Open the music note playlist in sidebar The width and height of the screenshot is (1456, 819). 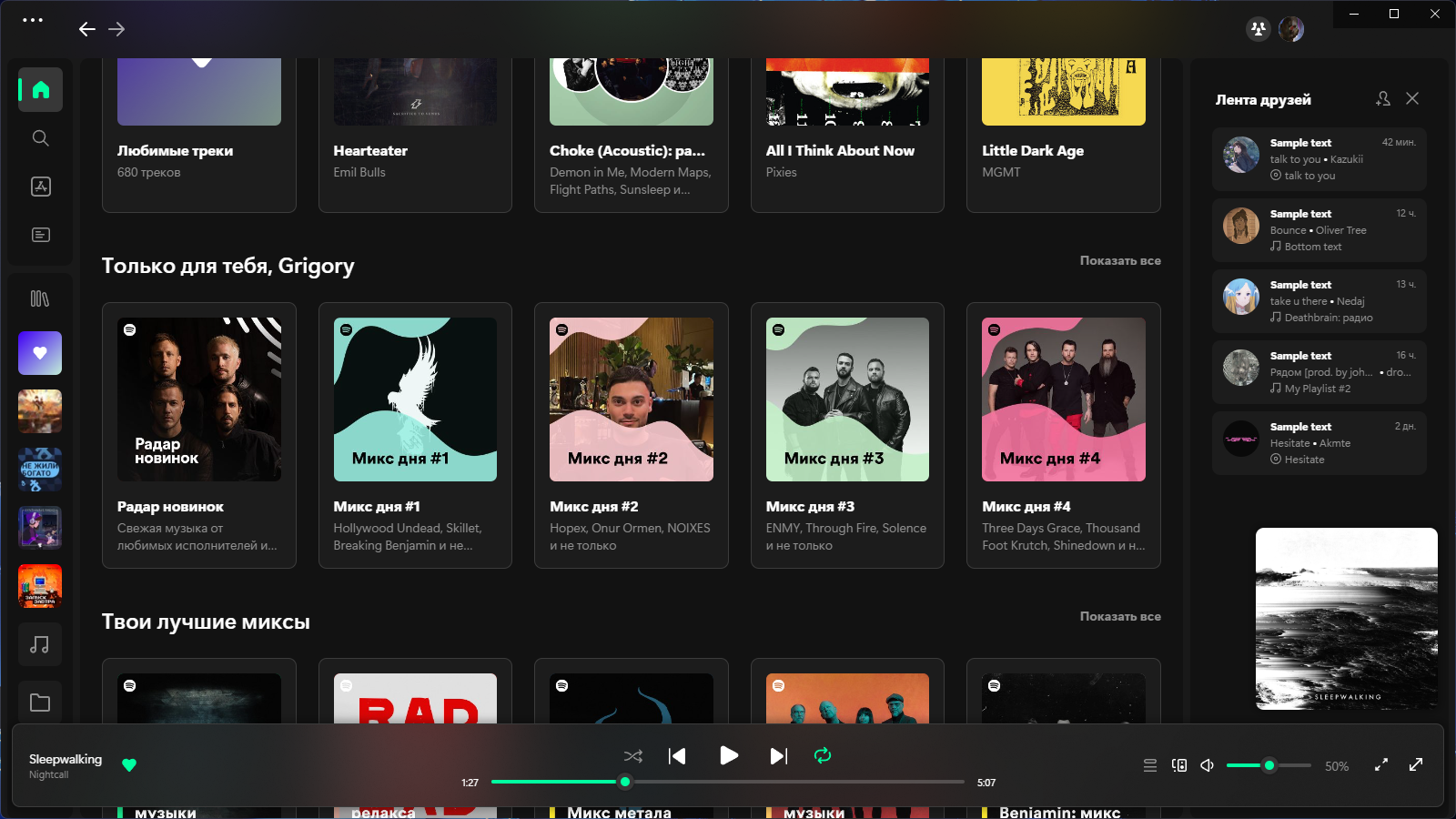click(40, 644)
